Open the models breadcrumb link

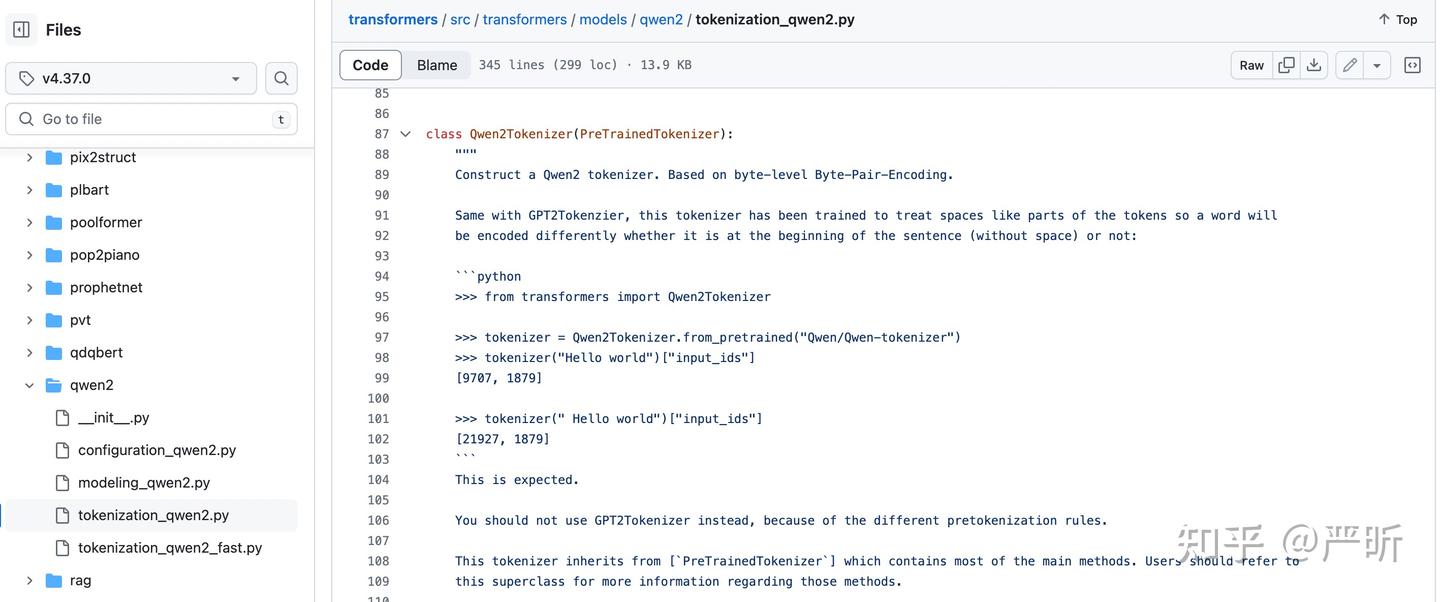pyautogui.click(x=603, y=19)
